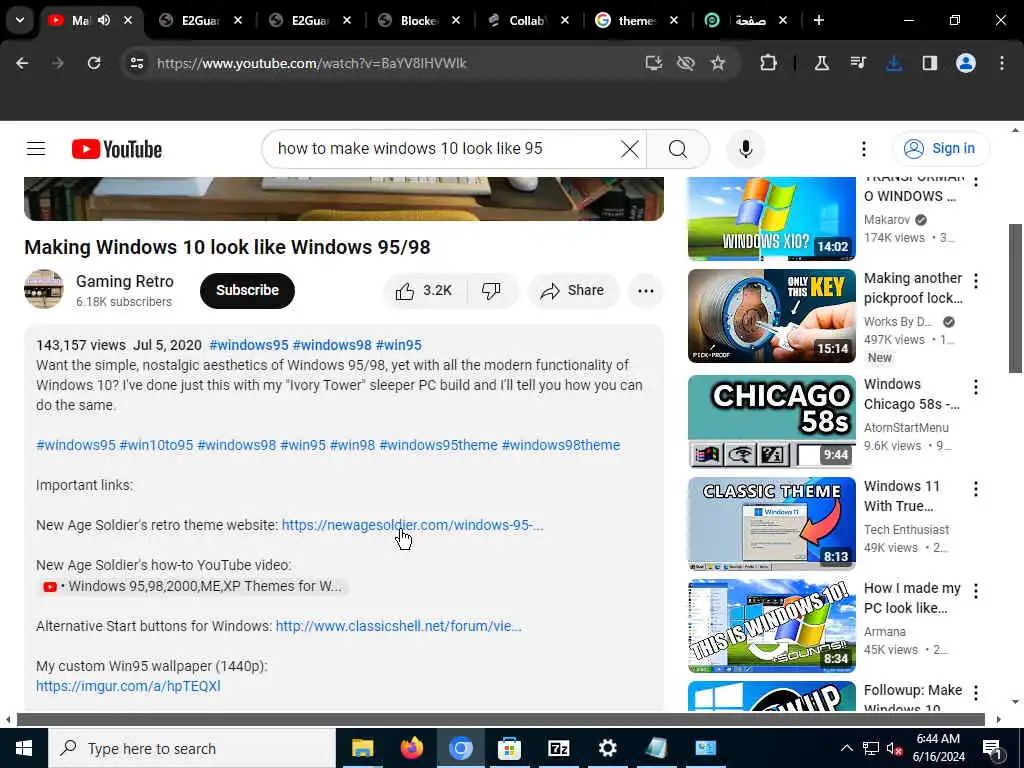Viewport: 1024px width, 768px height.
Task: Open the Windows 95,98,2000,ME,XP Themes video link
Action: pyautogui.click(x=193, y=586)
